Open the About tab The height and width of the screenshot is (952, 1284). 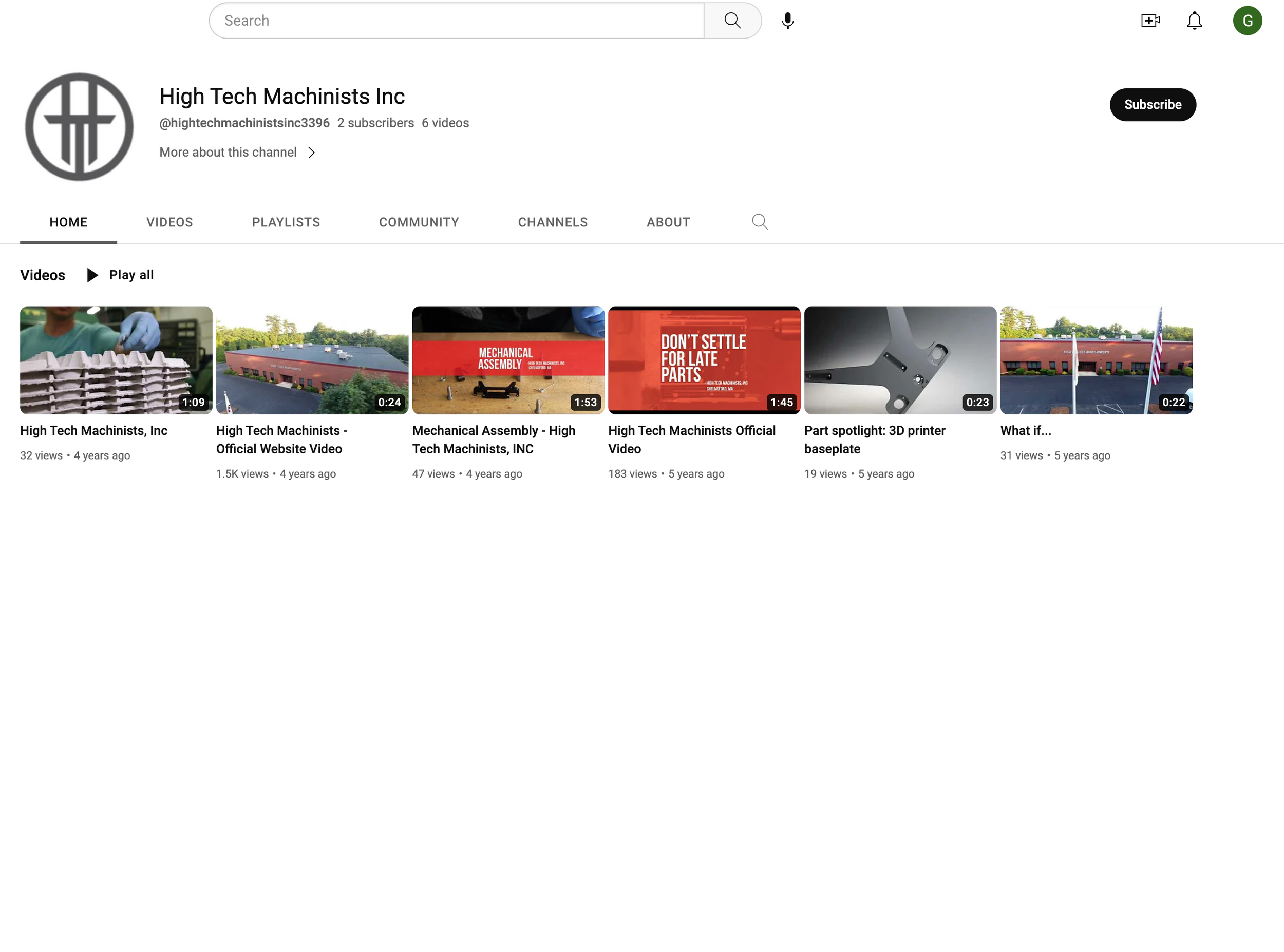[668, 222]
